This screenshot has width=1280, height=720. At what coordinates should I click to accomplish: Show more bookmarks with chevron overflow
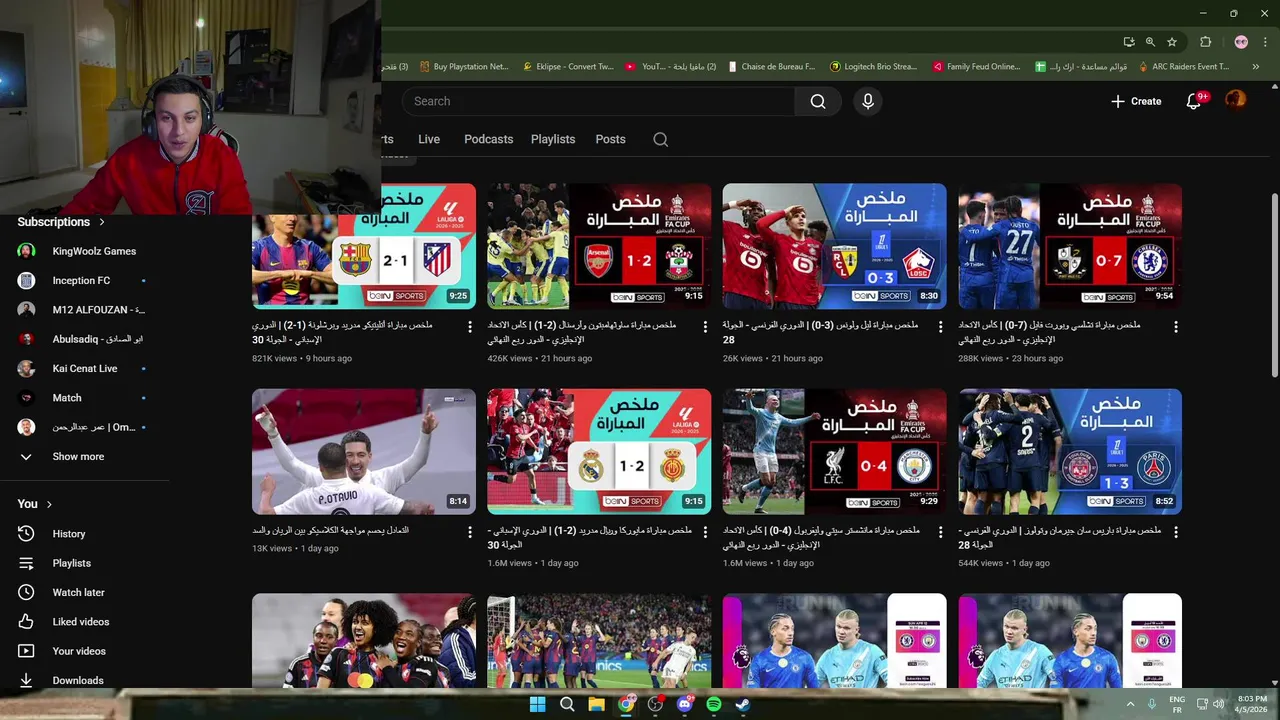click(1256, 67)
